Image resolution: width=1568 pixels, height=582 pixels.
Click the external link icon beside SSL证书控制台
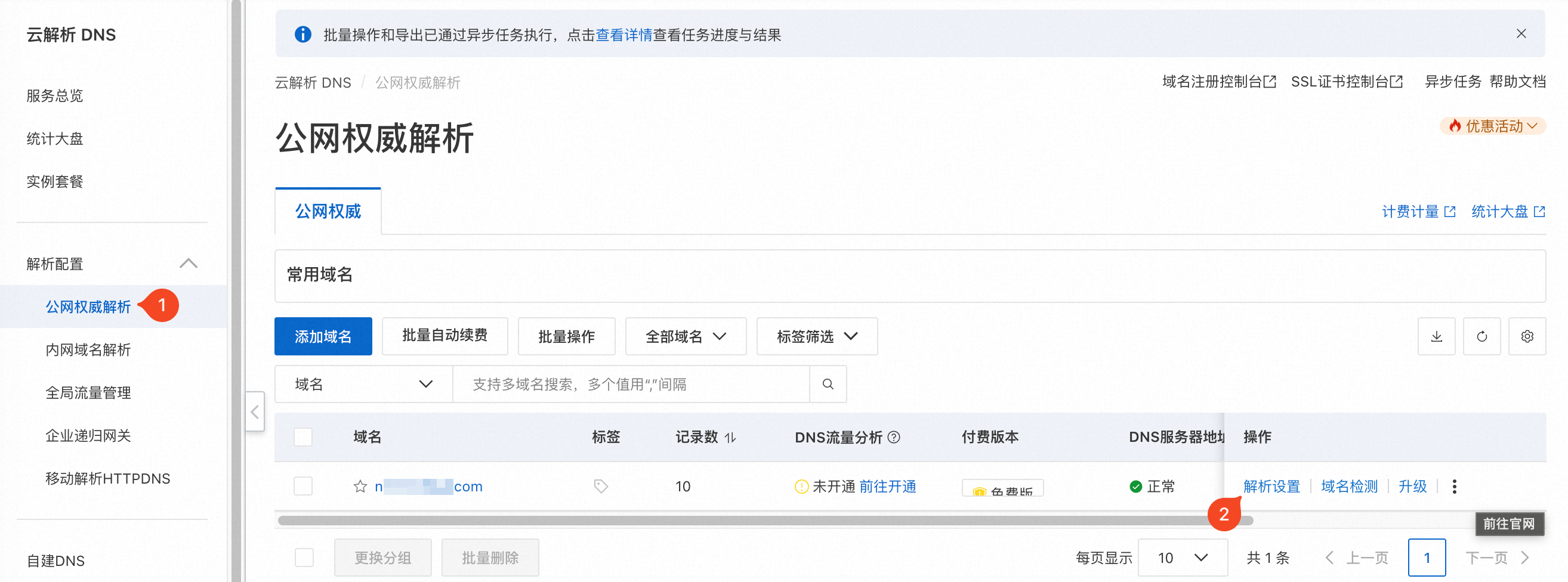[x=1396, y=82]
